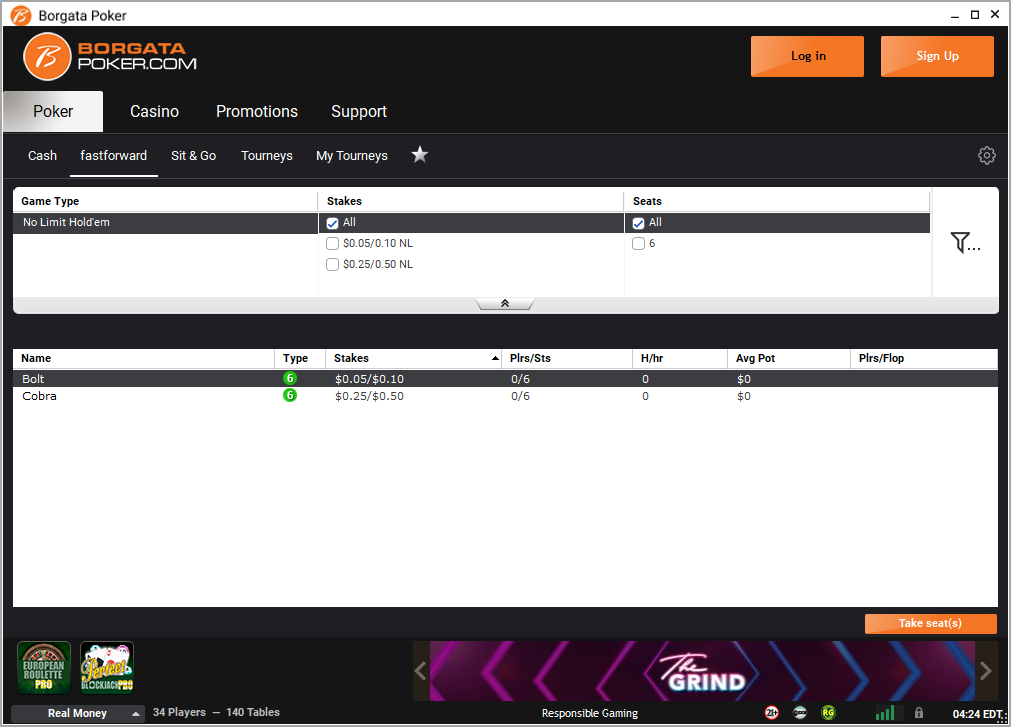The width and height of the screenshot is (1011, 727).
Task: Enable the $0.05/0.10 NL stakes filter
Action: pyautogui.click(x=333, y=244)
